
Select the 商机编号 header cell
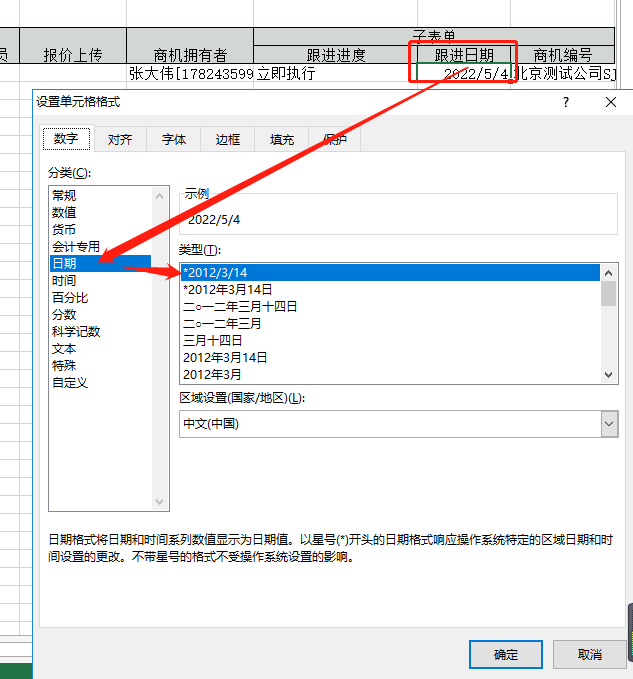pyautogui.click(x=562, y=55)
